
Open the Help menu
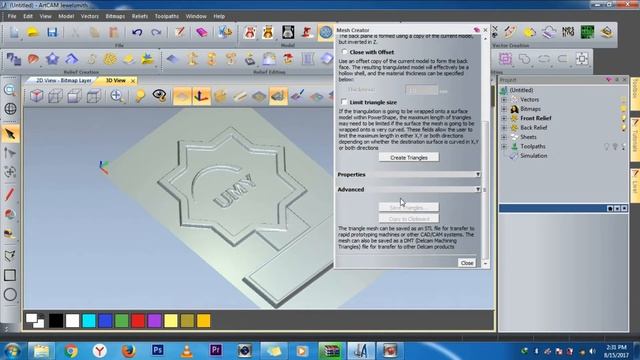219,16
